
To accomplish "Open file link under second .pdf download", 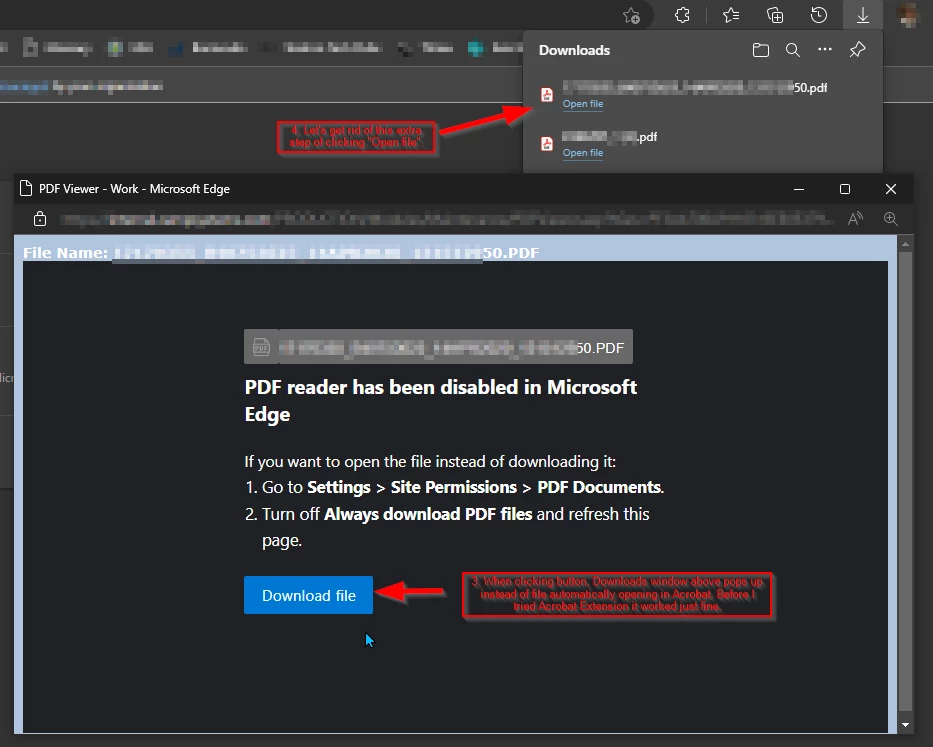I will pos(583,153).
